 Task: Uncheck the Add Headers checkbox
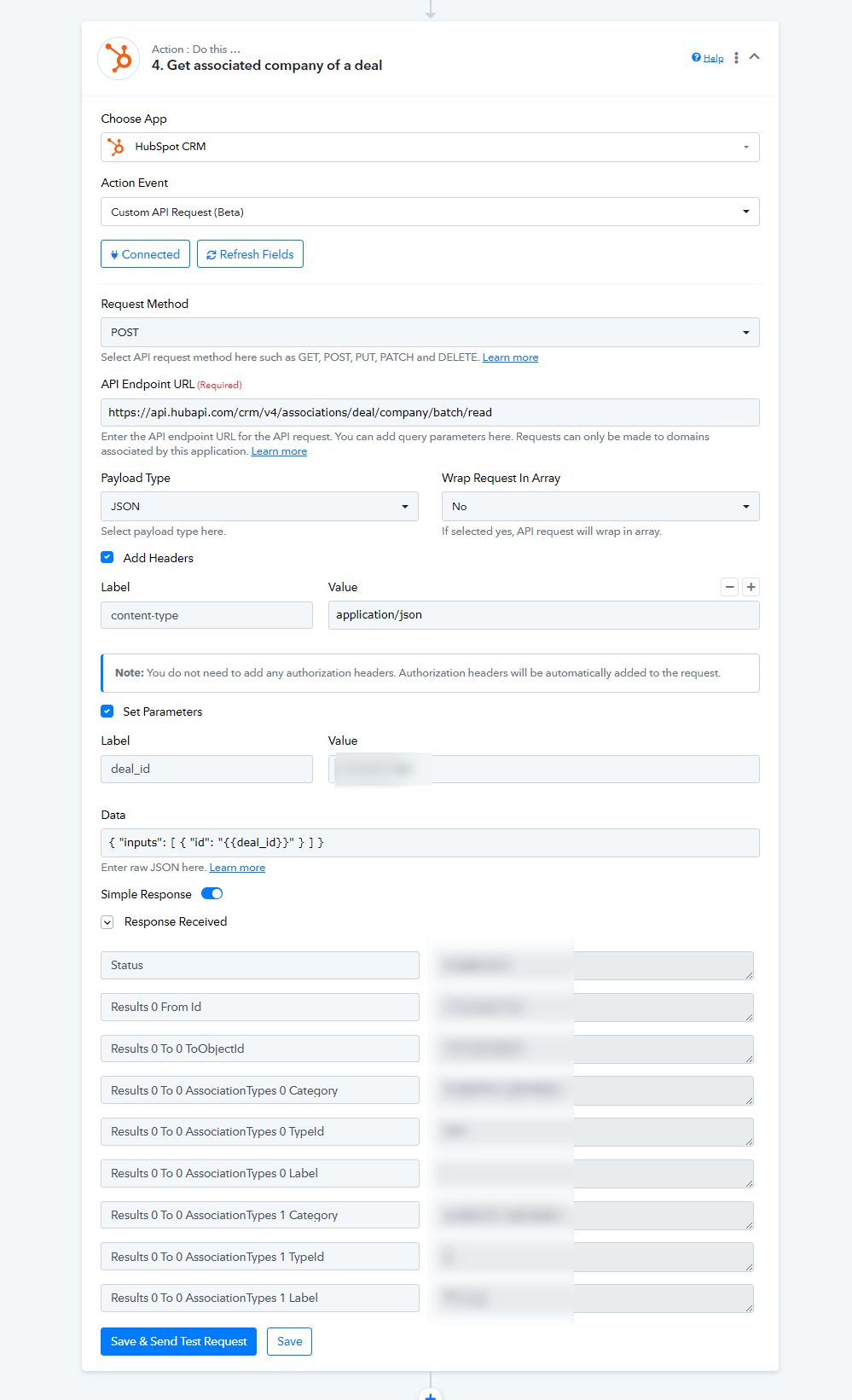(x=107, y=557)
